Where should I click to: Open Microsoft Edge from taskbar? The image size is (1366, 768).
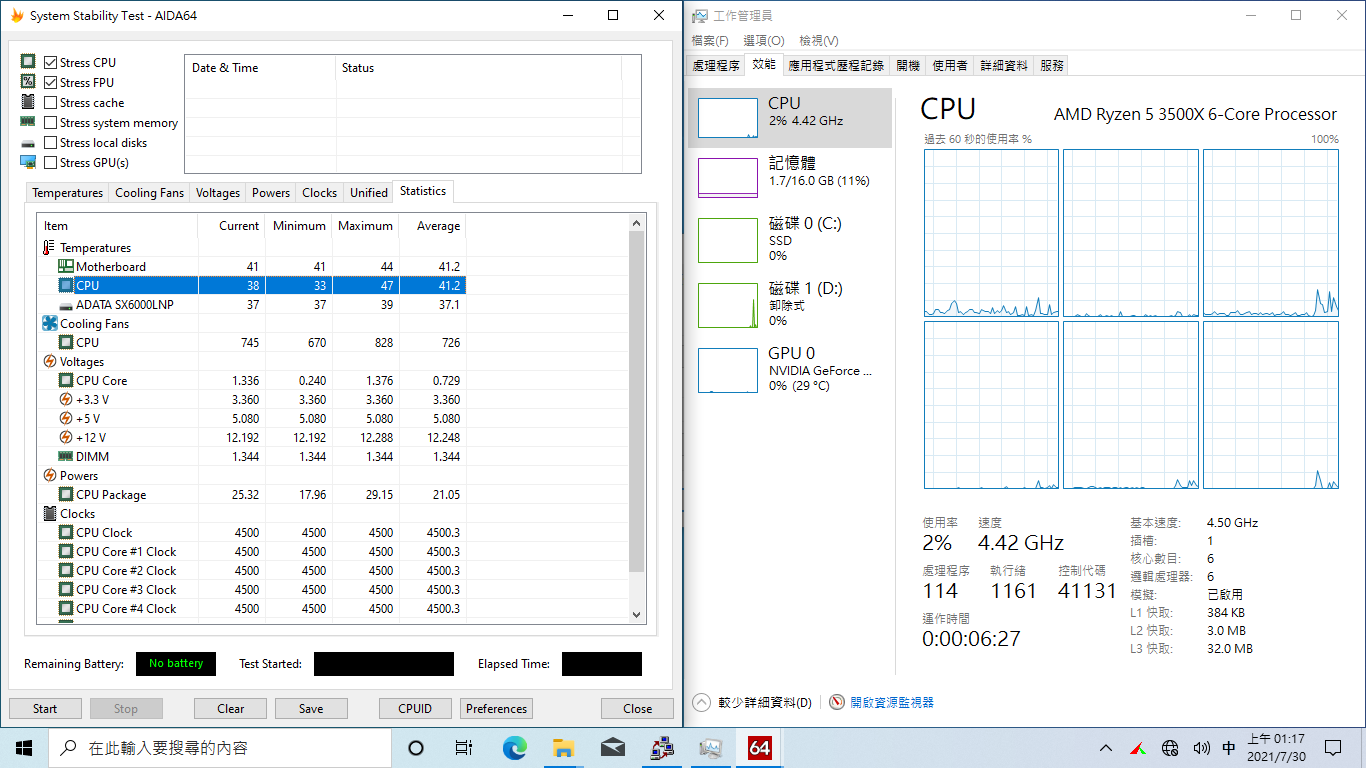tap(514, 748)
